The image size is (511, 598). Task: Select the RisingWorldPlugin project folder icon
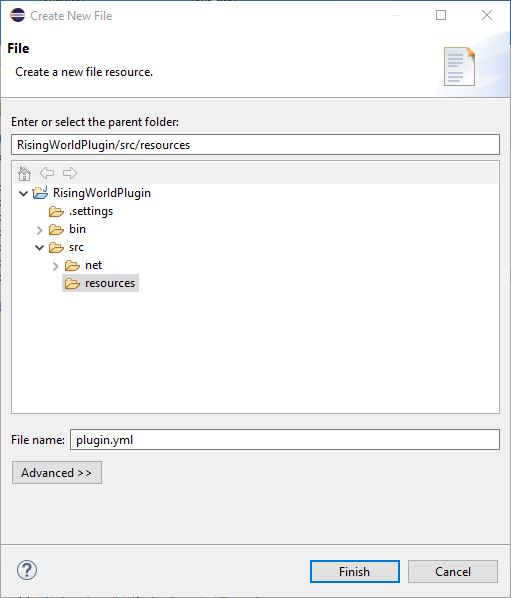click(x=40, y=193)
